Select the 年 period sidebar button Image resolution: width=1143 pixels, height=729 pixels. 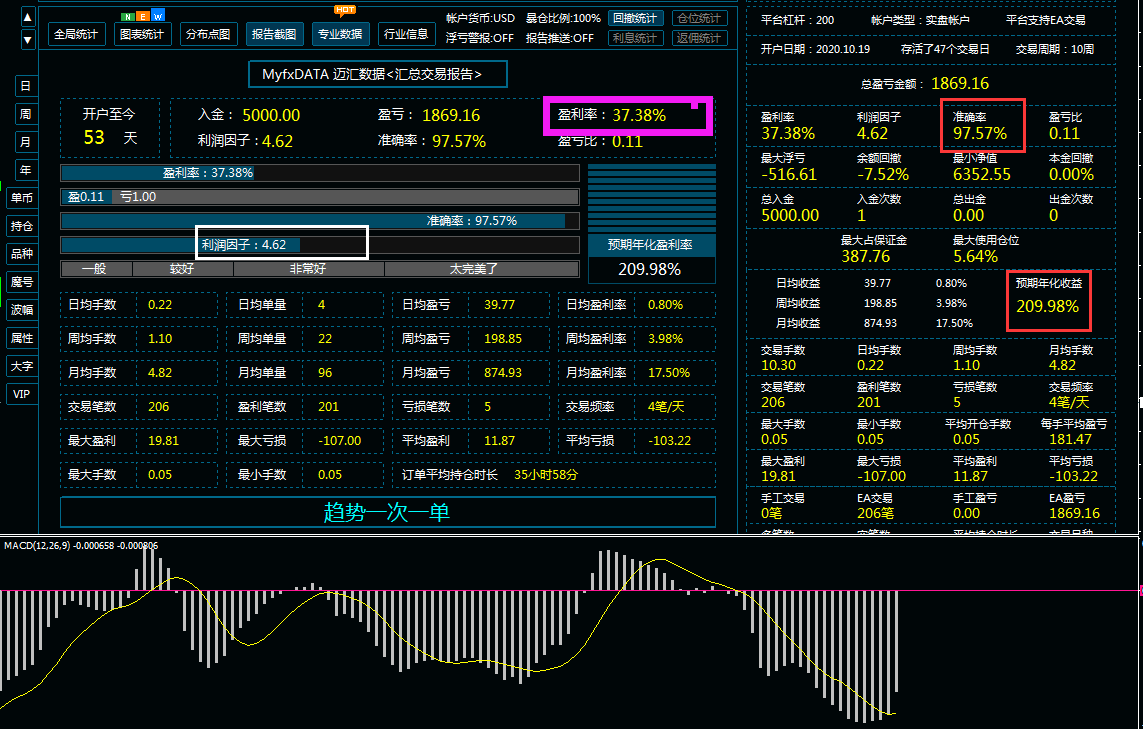23,170
